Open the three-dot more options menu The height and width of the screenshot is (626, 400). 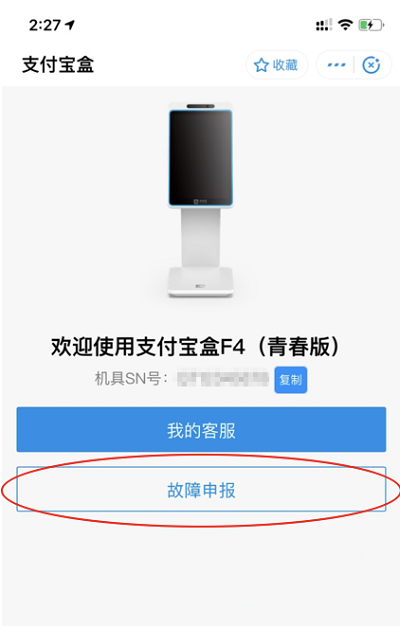[x=336, y=65]
